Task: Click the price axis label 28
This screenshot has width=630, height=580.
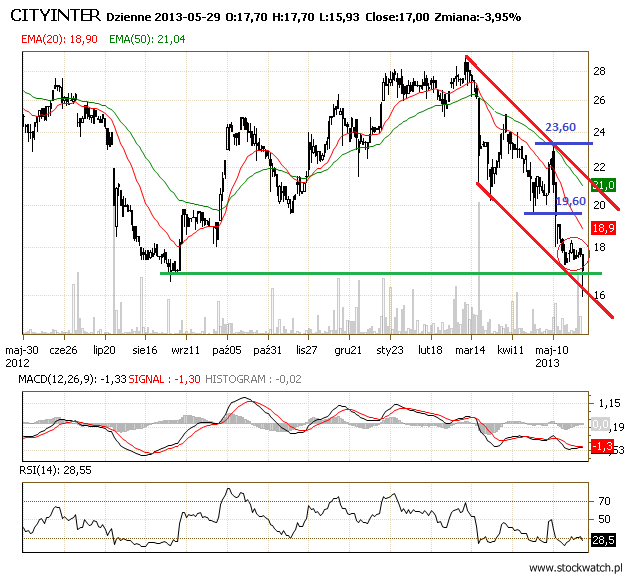Action: pos(599,71)
